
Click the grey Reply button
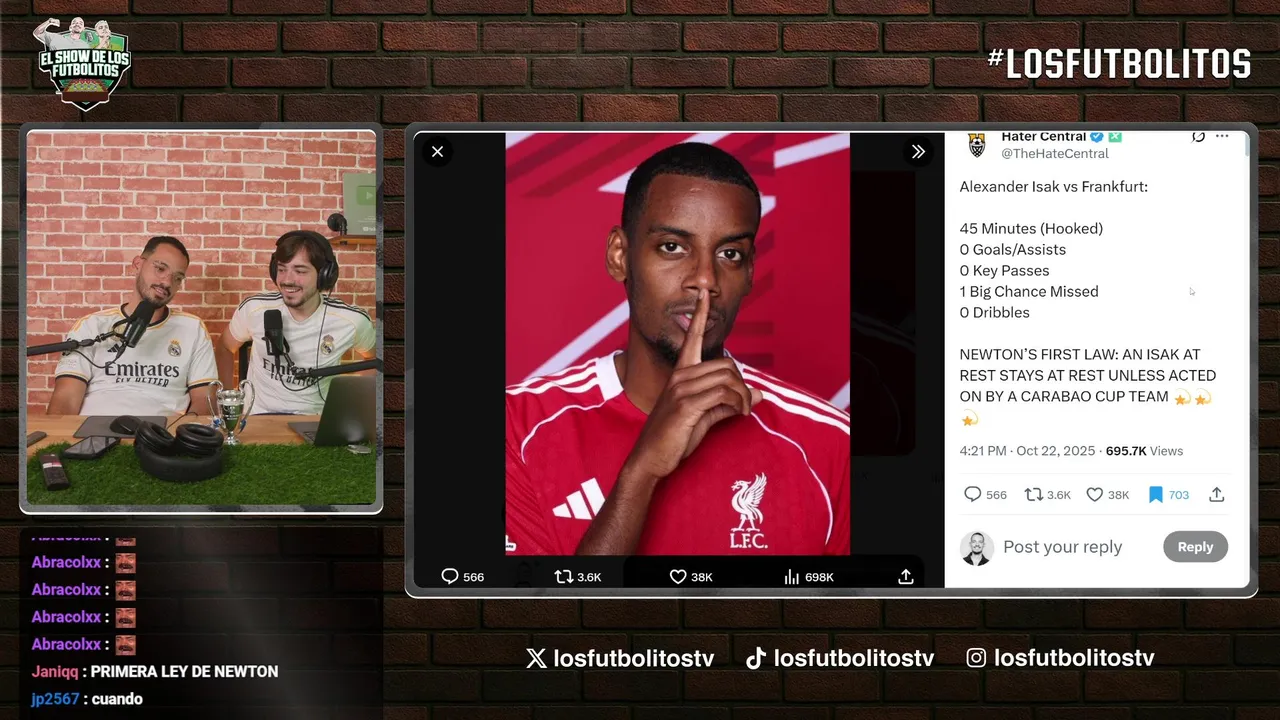tap(1195, 547)
